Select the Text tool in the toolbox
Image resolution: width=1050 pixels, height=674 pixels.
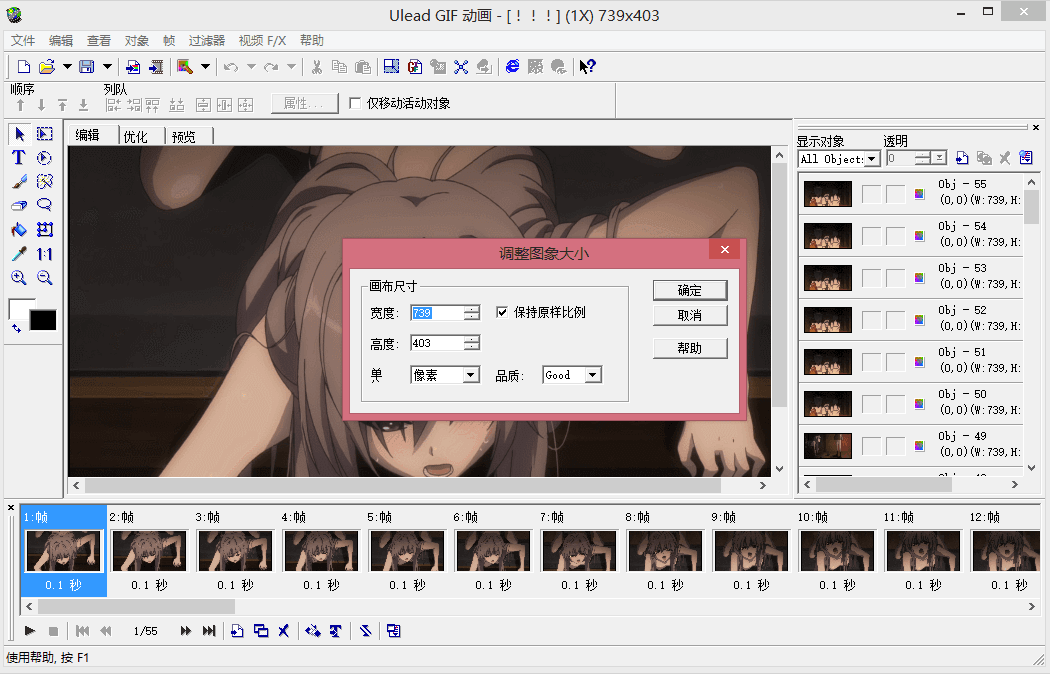pyautogui.click(x=19, y=158)
